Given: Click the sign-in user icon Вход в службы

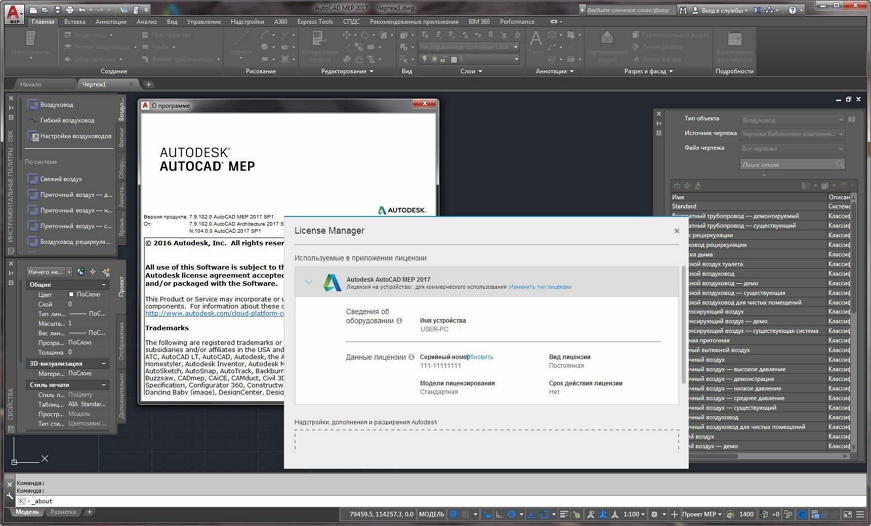Looking at the screenshot, I should coord(695,10).
